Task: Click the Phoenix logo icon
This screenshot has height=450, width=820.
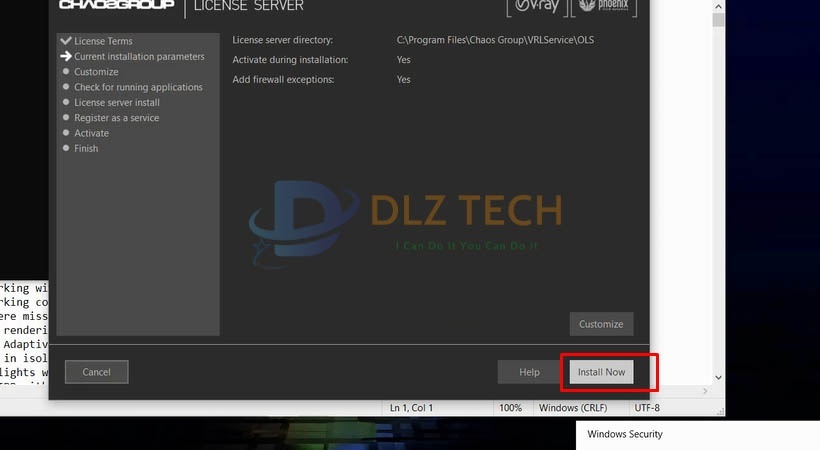Action: (603, 7)
